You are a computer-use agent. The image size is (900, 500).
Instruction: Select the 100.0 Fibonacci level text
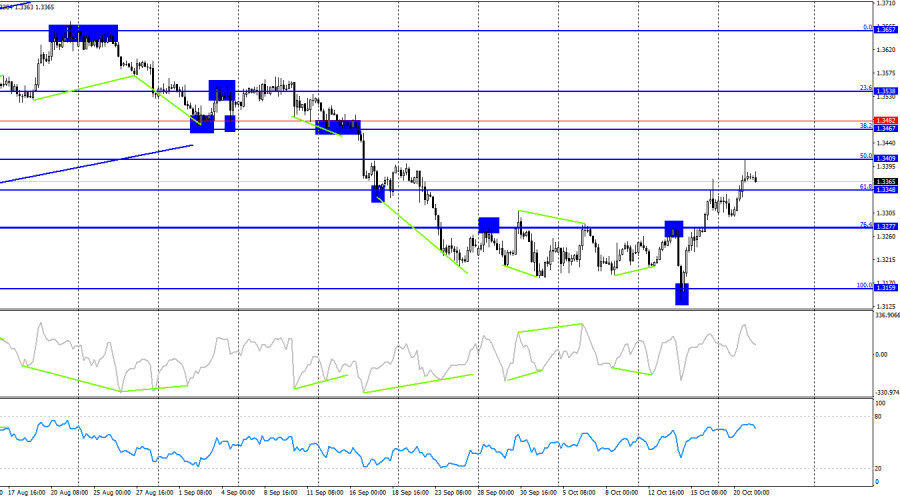click(x=864, y=285)
